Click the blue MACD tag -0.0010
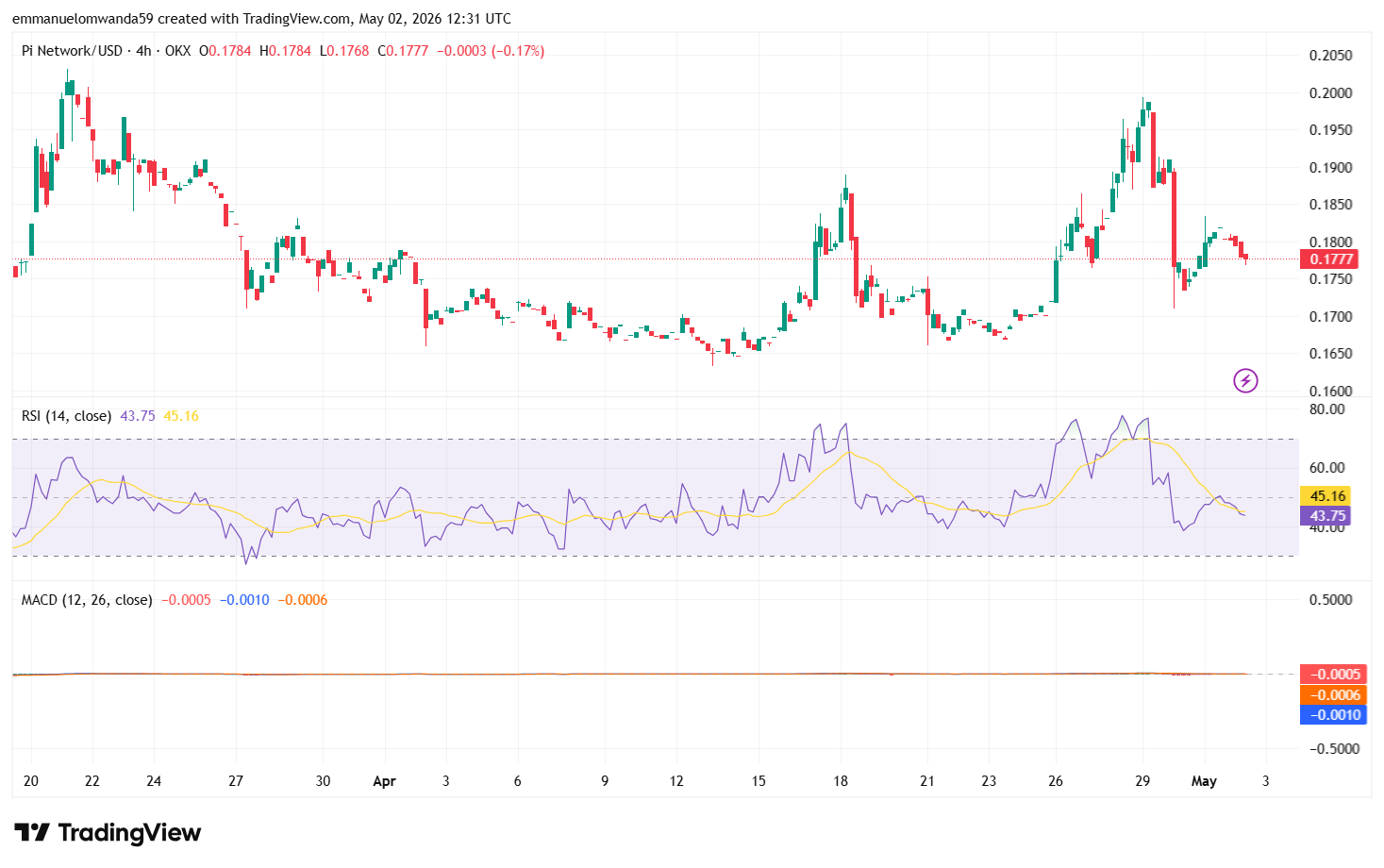This screenshot has width=1384, height=868. tap(1333, 714)
